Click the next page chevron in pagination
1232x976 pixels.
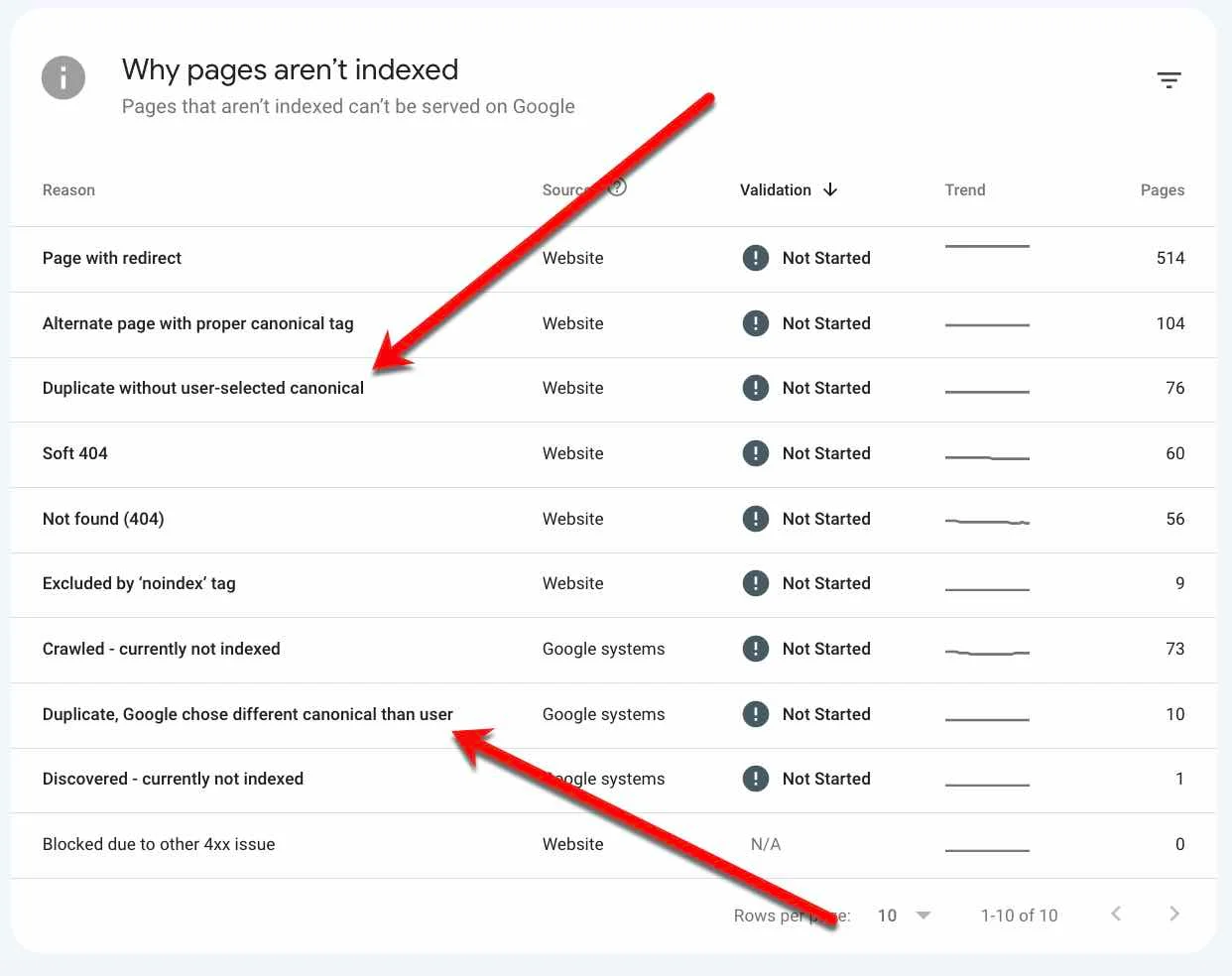[x=1174, y=915]
